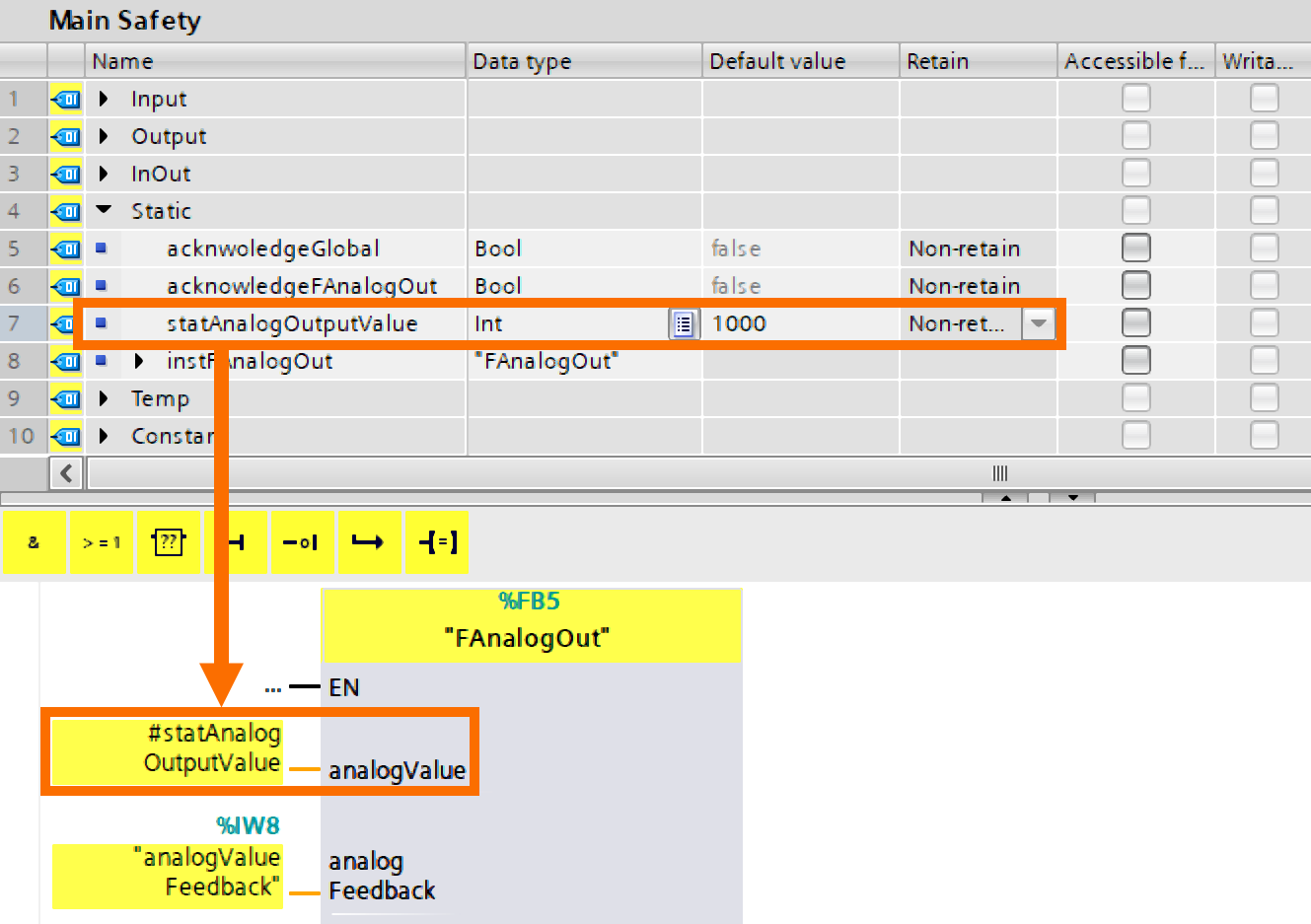Check the accessible checkbox for instFAnalogOut
The image size is (1311, 924).
1135,360
